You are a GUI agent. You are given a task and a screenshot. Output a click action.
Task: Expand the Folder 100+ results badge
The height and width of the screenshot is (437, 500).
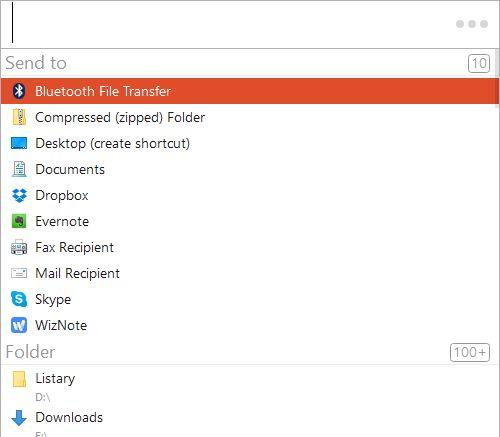[x=470, y=352]
